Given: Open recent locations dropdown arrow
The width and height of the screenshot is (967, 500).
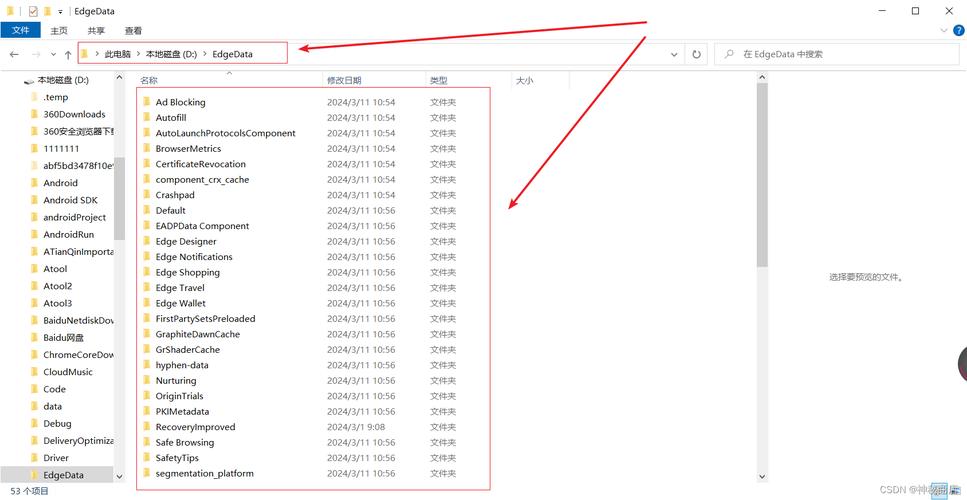Looking at the screenshot, I should coord(54,54).
